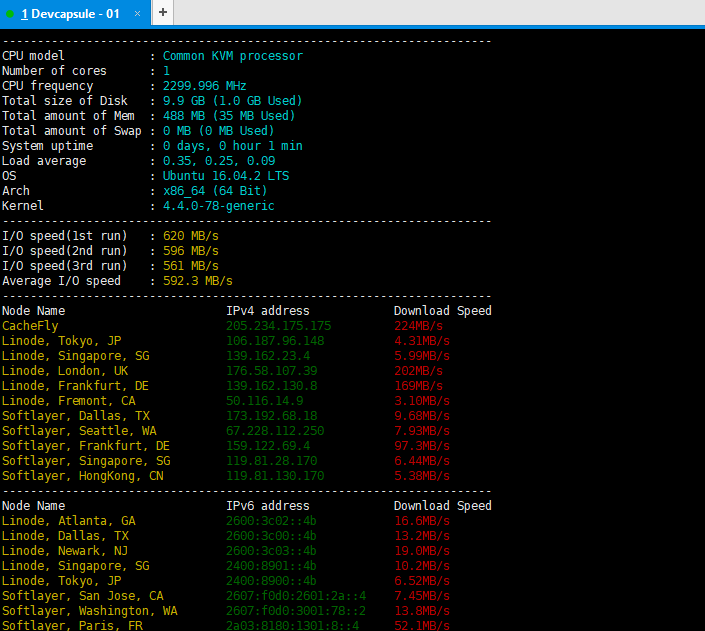Image resolution: width=705 pixels, height=631 pixels.
Task: Click the IP address 139.162.23.4
Action: 268,356
